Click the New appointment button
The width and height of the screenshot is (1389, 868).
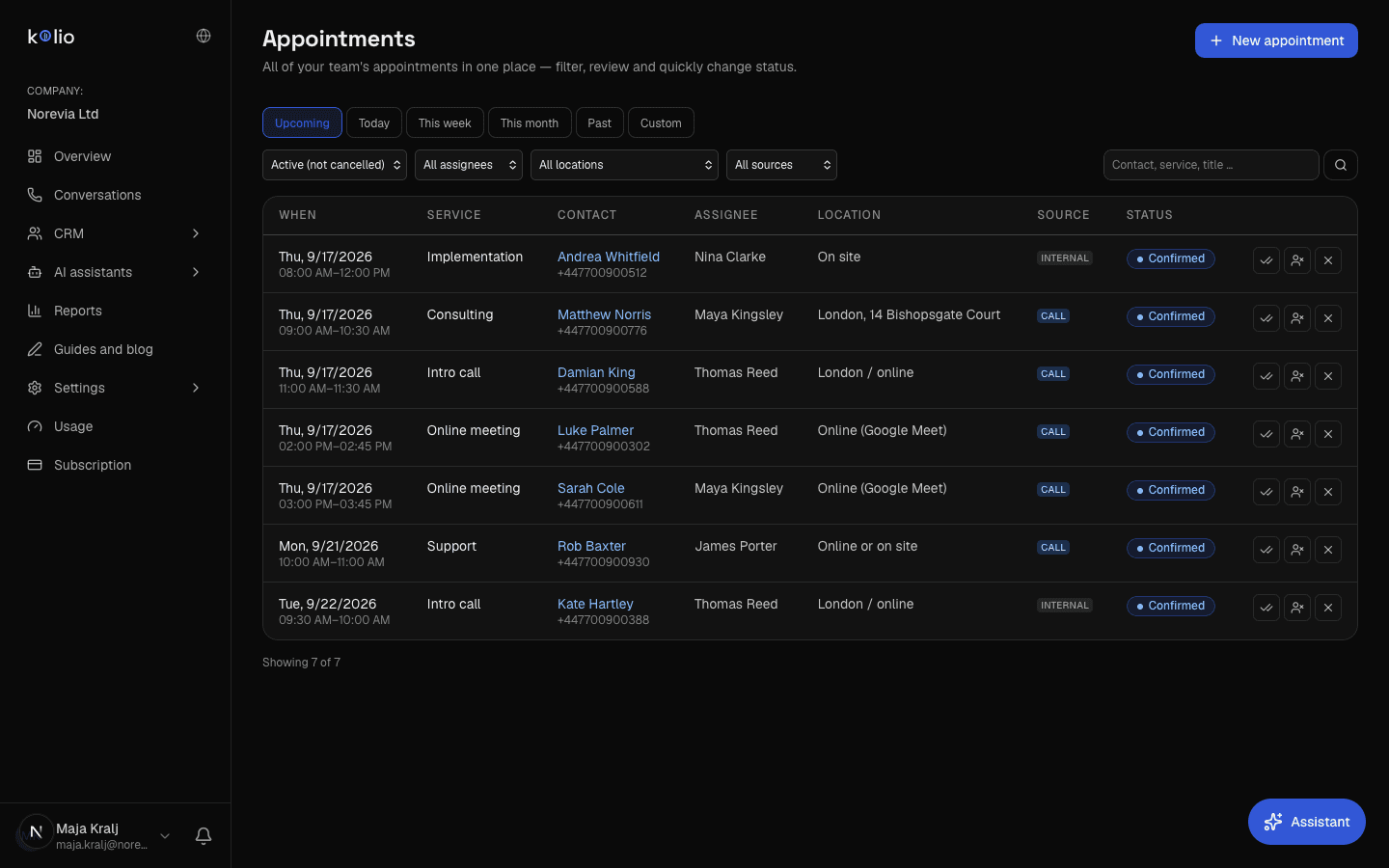point(1276,41)
